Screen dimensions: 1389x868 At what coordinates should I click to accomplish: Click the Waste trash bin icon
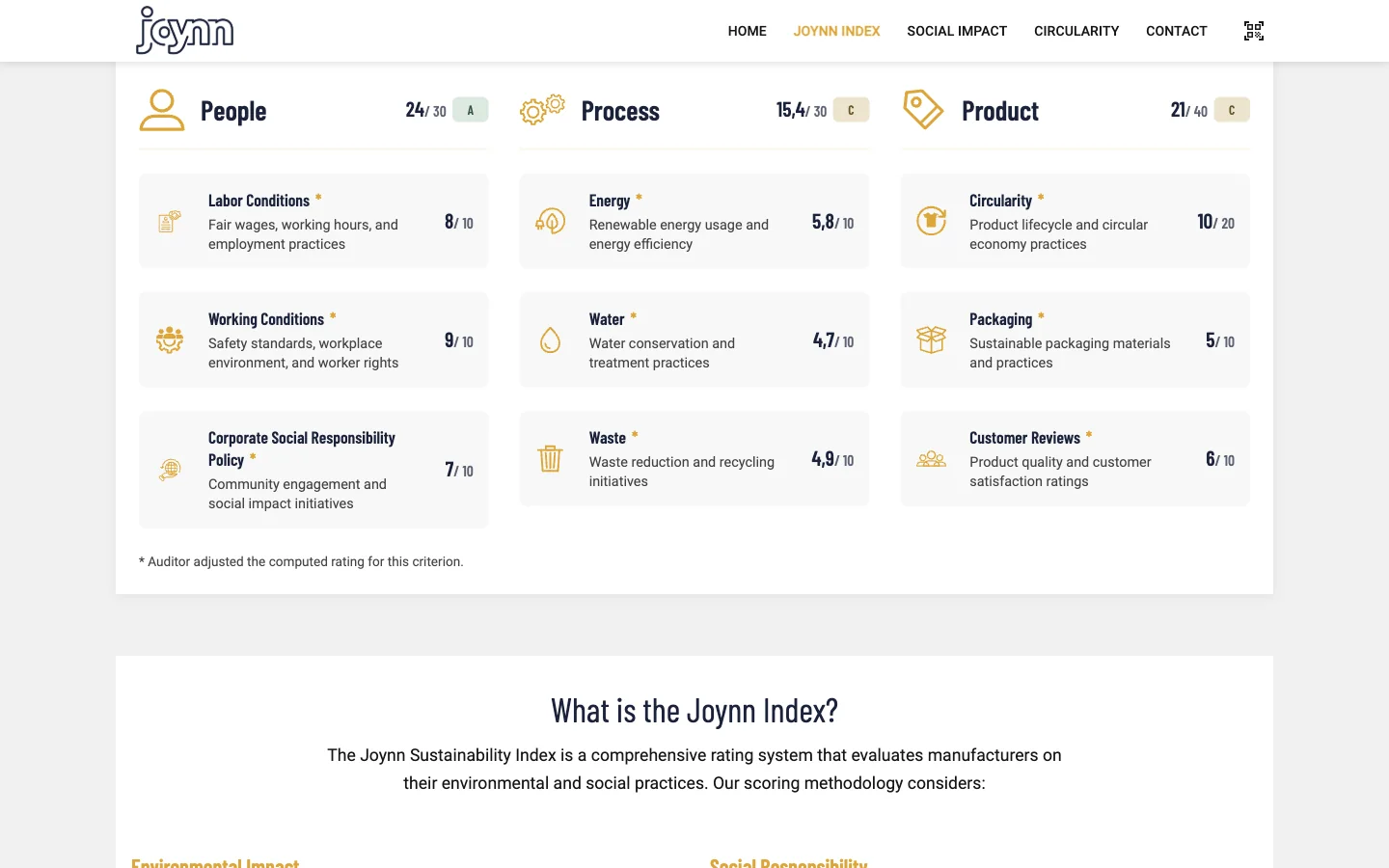coord(550,459)
